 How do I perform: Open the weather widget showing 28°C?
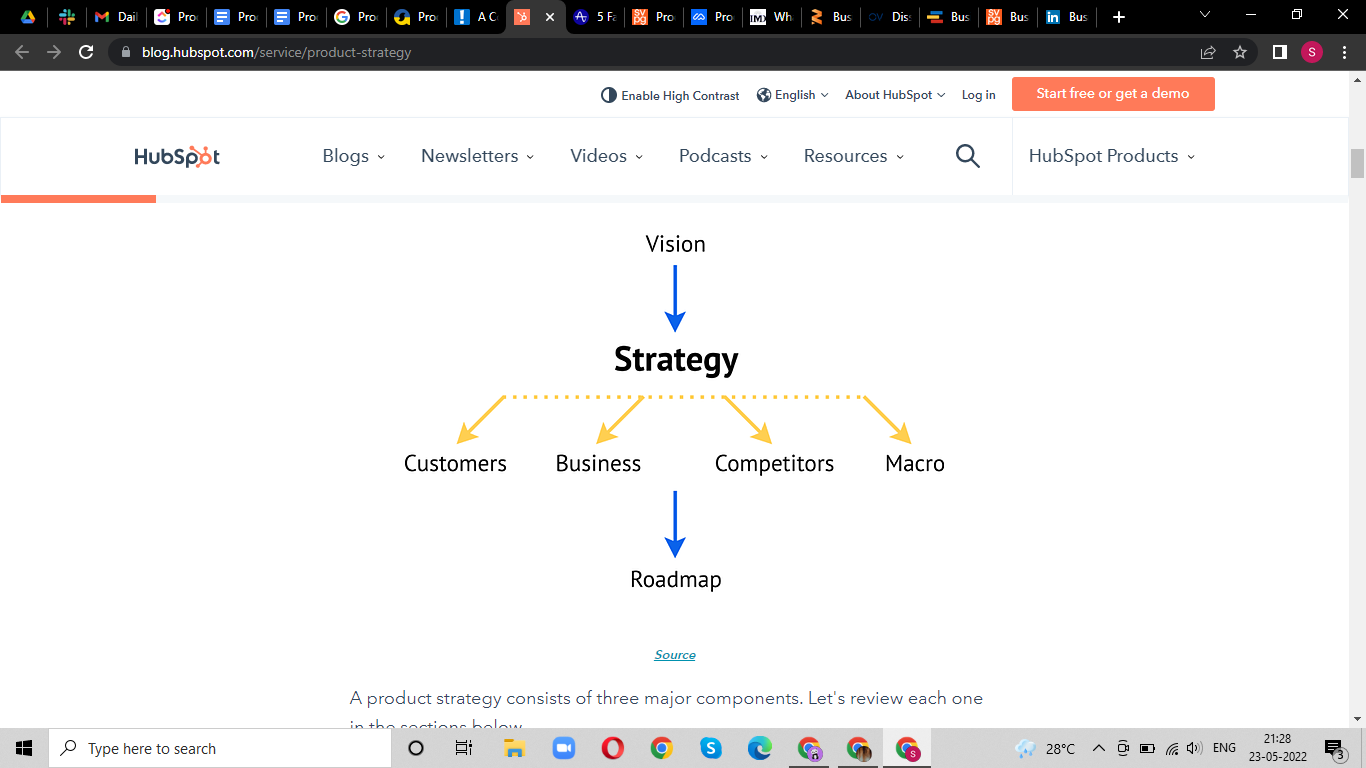1045,748
